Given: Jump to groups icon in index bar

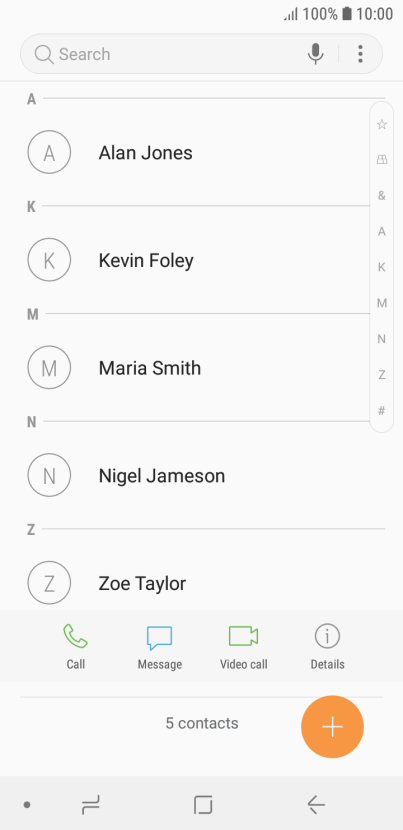Looking at the screenshot, I should click(x=381, y=160).
